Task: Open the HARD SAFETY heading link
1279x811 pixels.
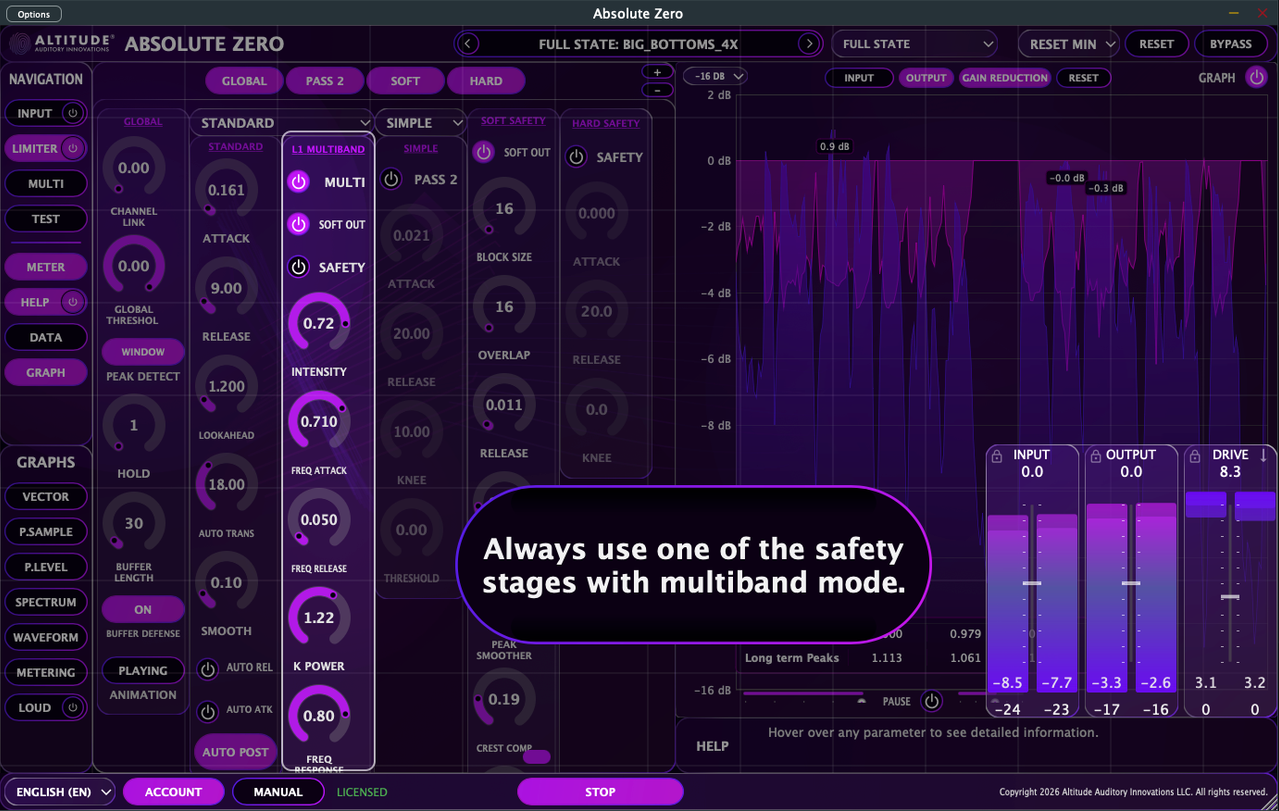Action: [x=606, y=123]
